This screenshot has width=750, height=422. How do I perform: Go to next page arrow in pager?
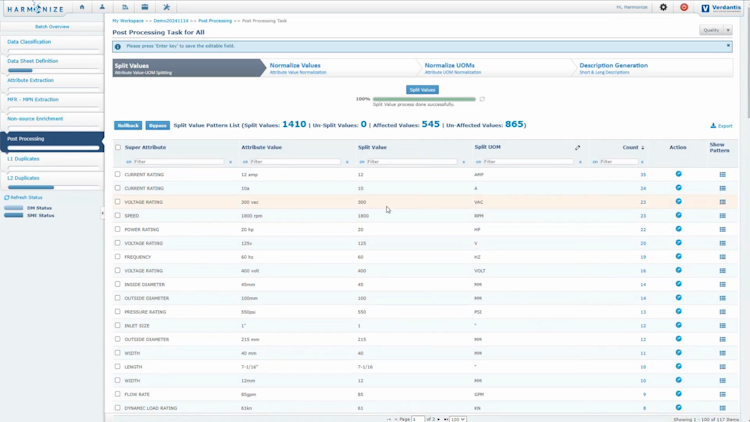click(439, 419)
